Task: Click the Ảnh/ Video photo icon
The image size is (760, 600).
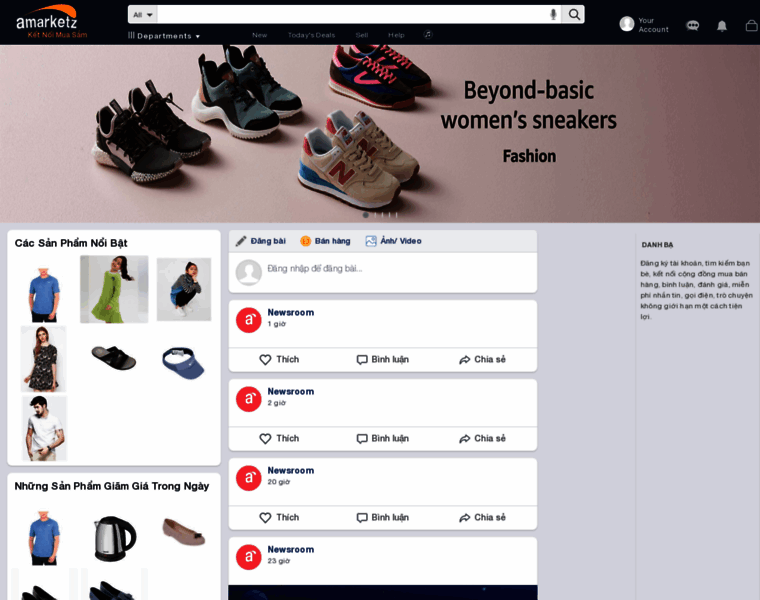Action: pyautogui.click(x=371, y=241)
